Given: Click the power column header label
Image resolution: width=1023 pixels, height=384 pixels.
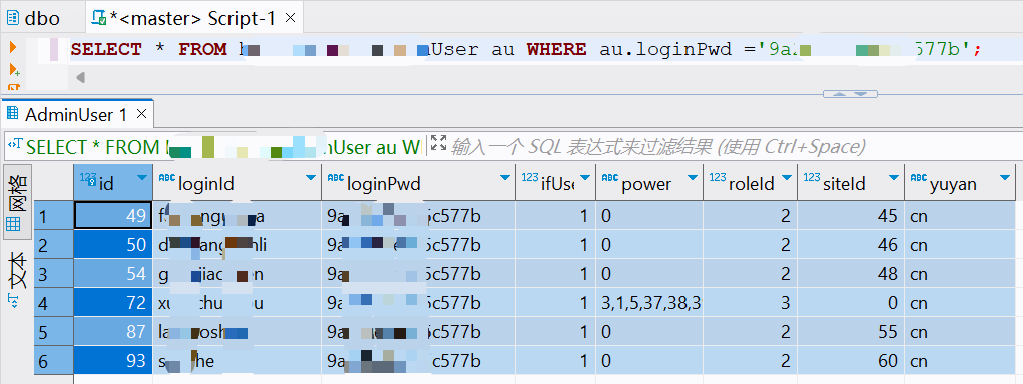Looking at the screenshot, I should 646,185.
